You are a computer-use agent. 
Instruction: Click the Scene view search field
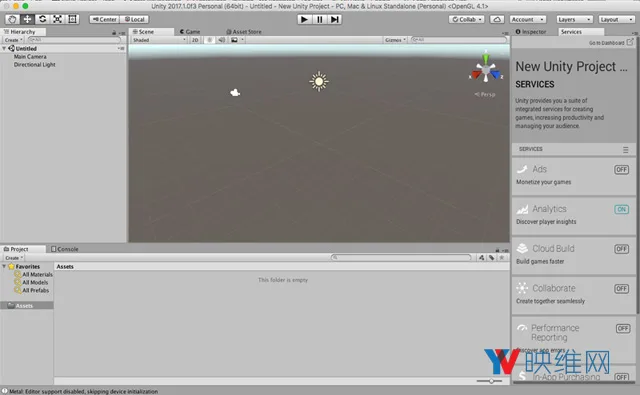point(458,40)
